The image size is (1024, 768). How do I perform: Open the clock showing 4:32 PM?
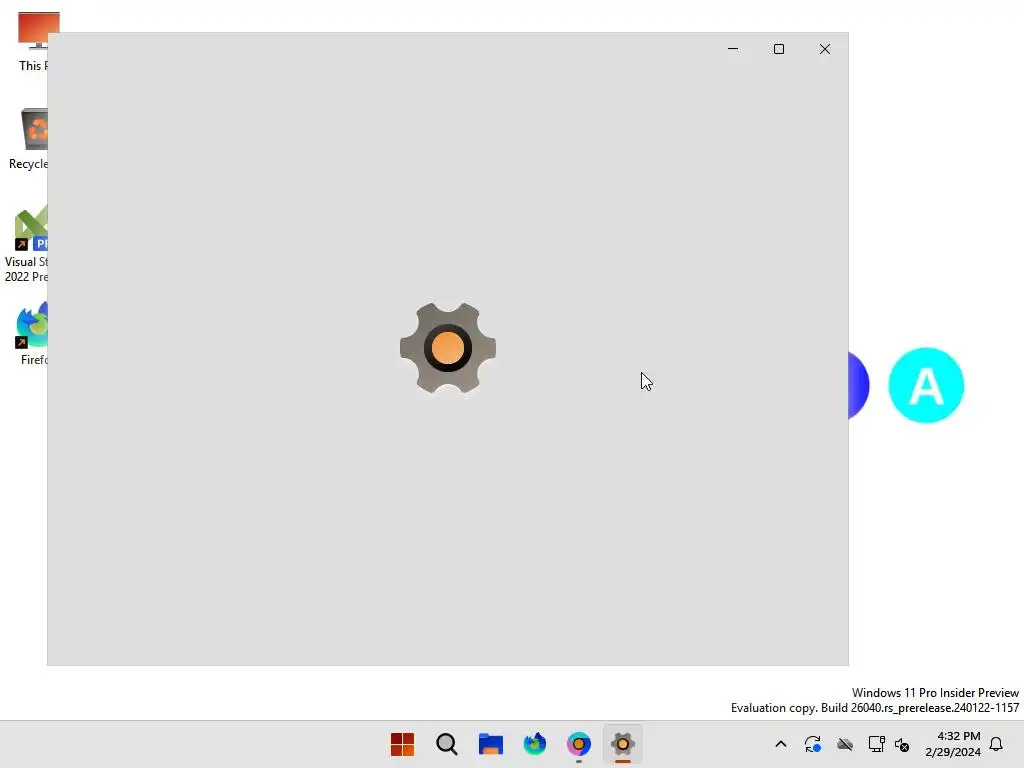952,744
